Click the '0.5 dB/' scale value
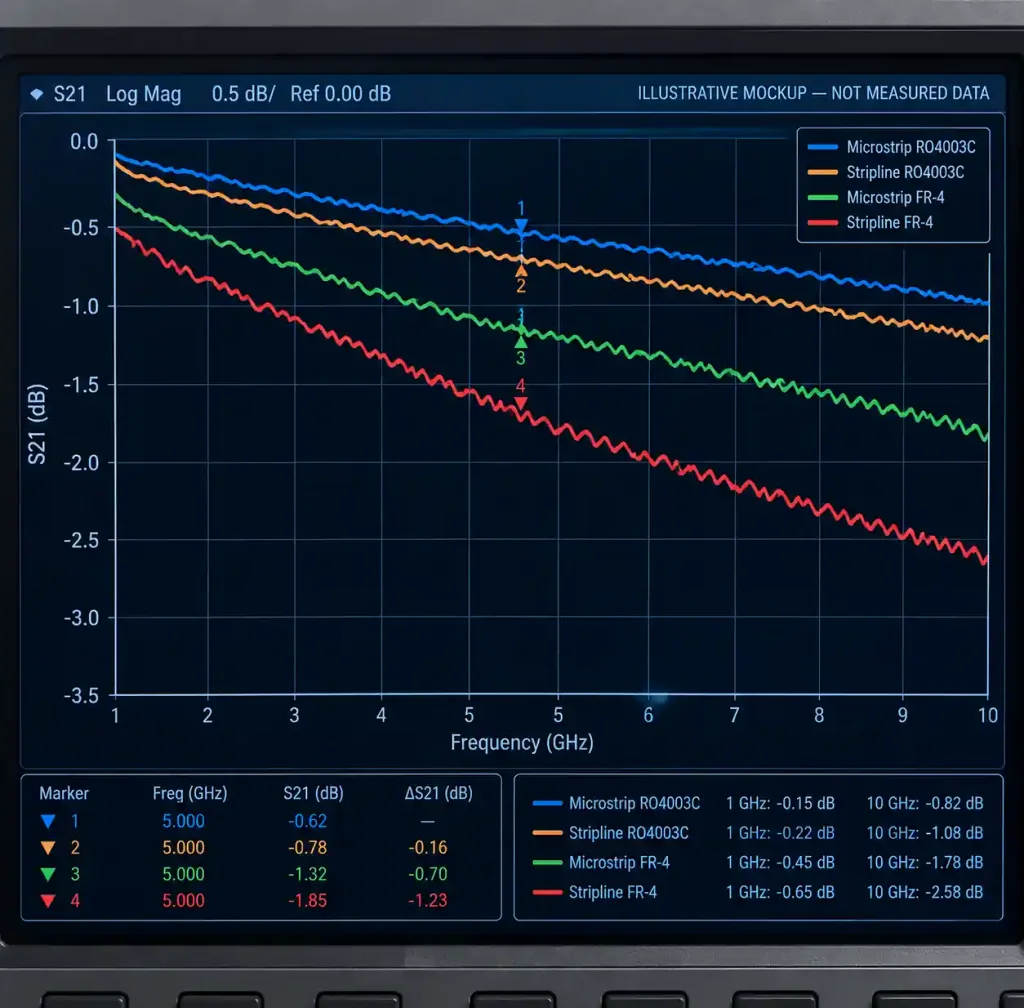1024x1008 pixels. coord(244,94)
